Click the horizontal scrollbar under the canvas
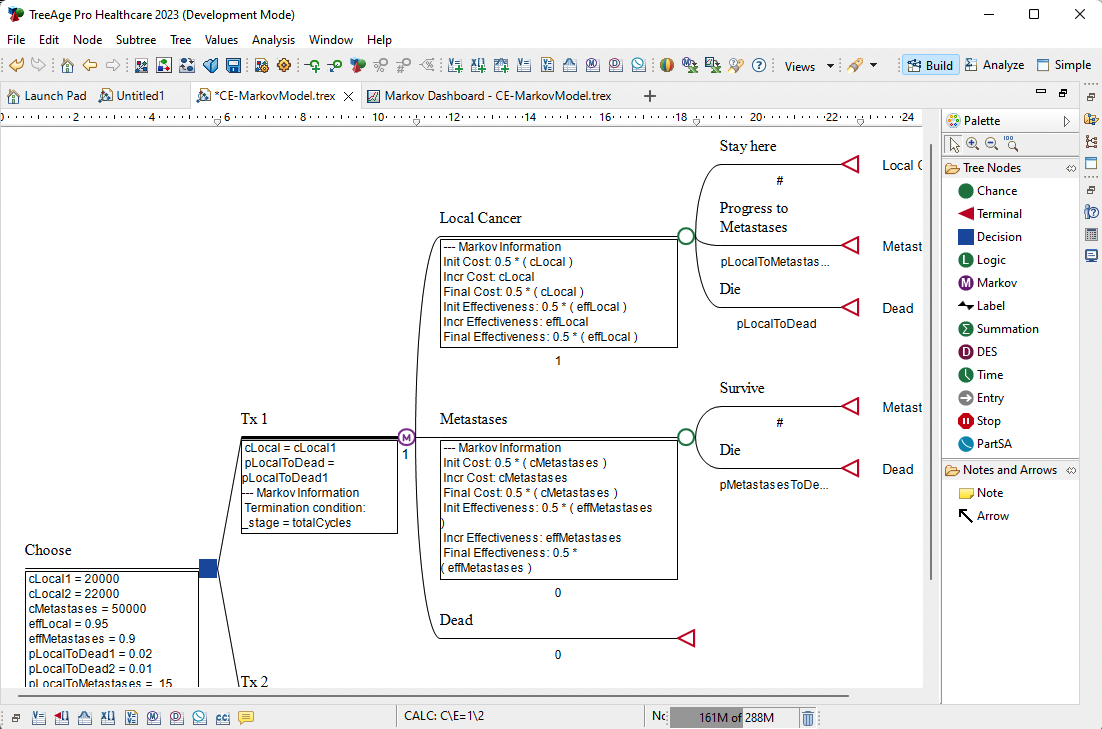 430,695
